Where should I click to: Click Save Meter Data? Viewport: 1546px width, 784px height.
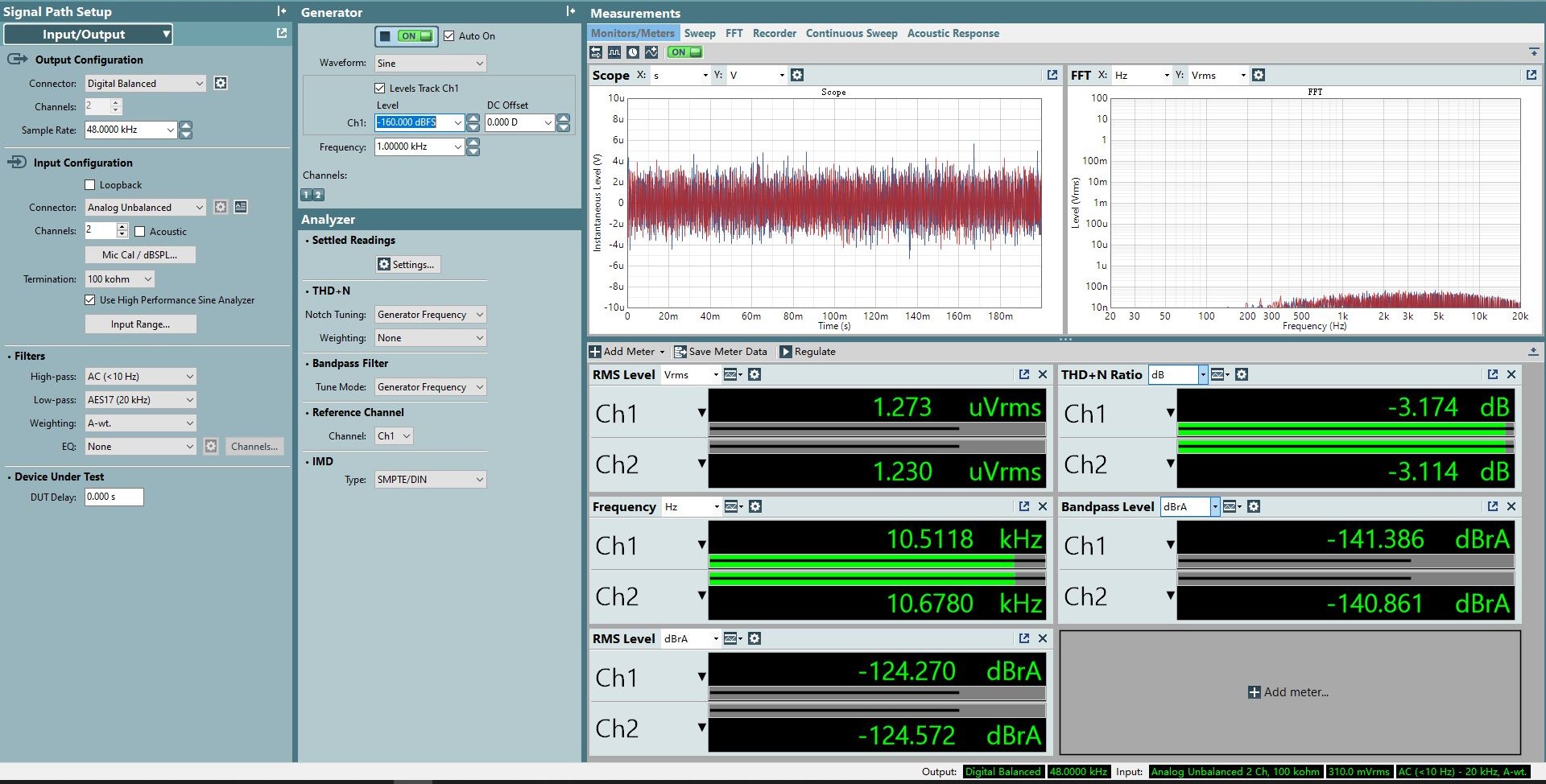(721, 352)
